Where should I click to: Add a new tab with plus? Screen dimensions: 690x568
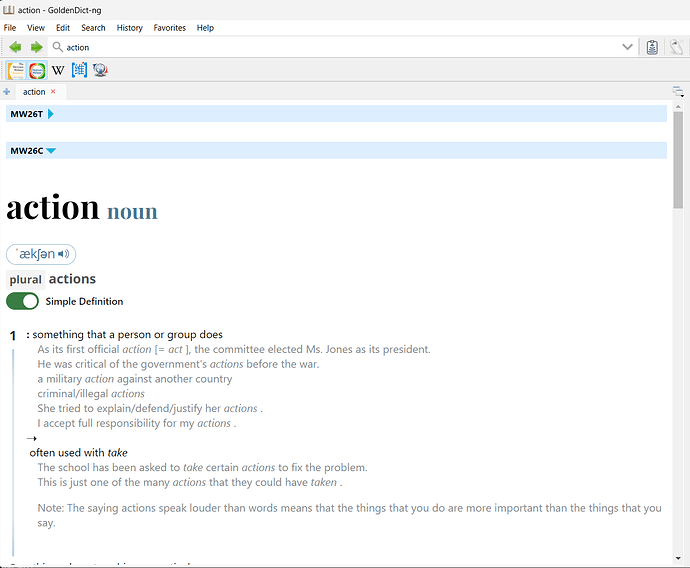click(x=7, y=92)
